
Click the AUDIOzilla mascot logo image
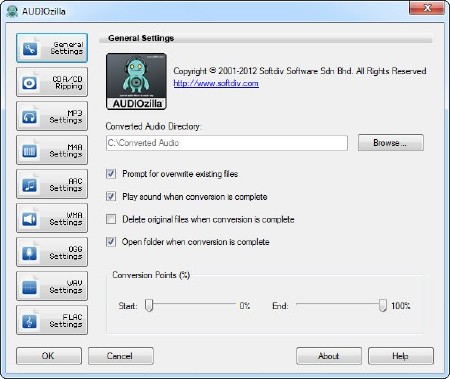coord(136,82)
